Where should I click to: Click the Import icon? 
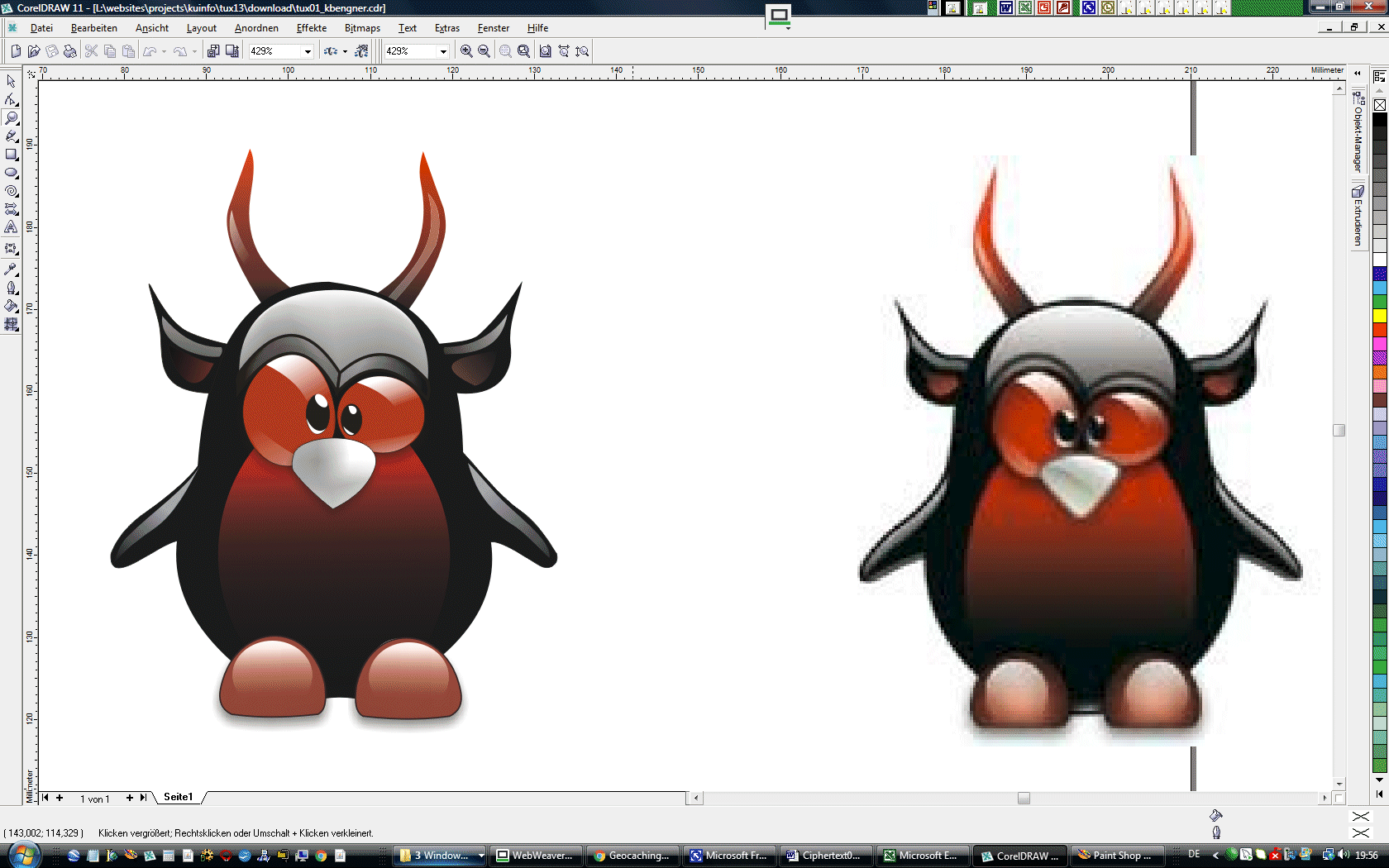(x=213, y=51)
